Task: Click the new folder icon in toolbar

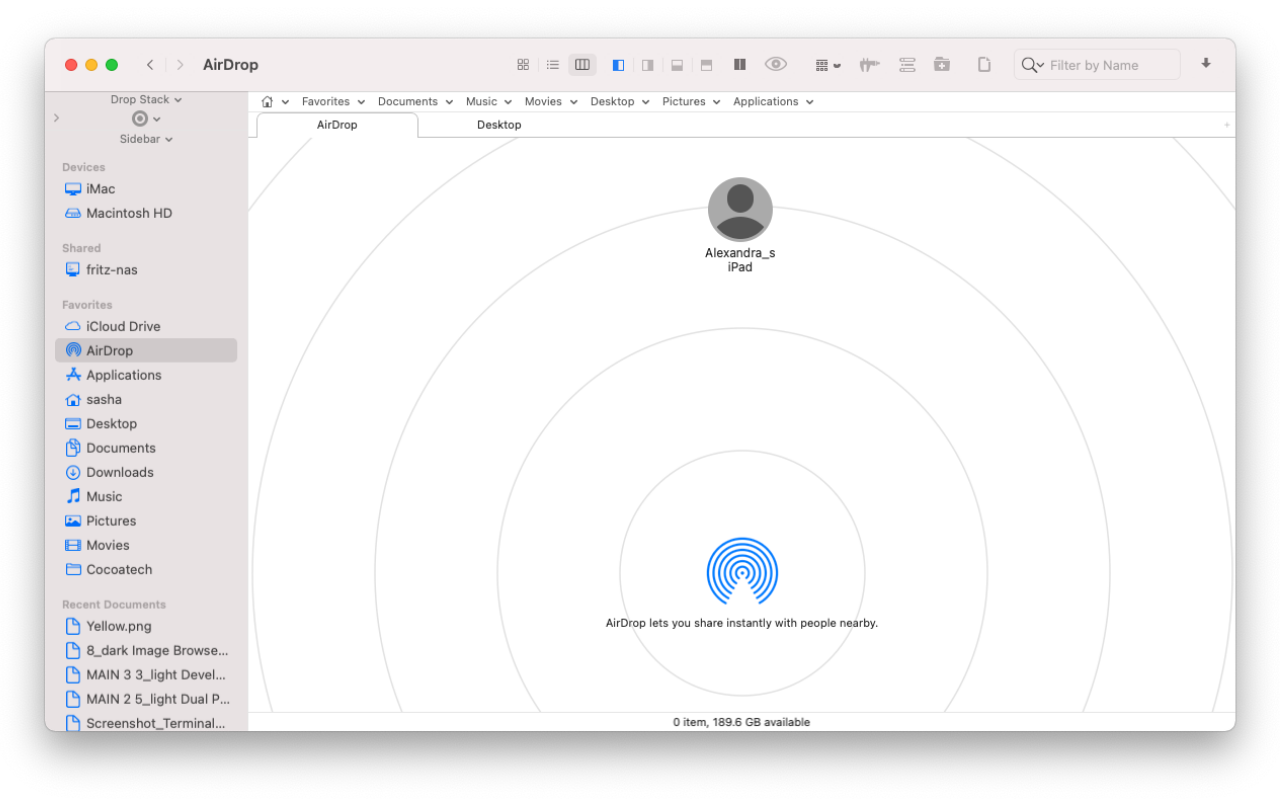Action: click(x=942, y=65)
